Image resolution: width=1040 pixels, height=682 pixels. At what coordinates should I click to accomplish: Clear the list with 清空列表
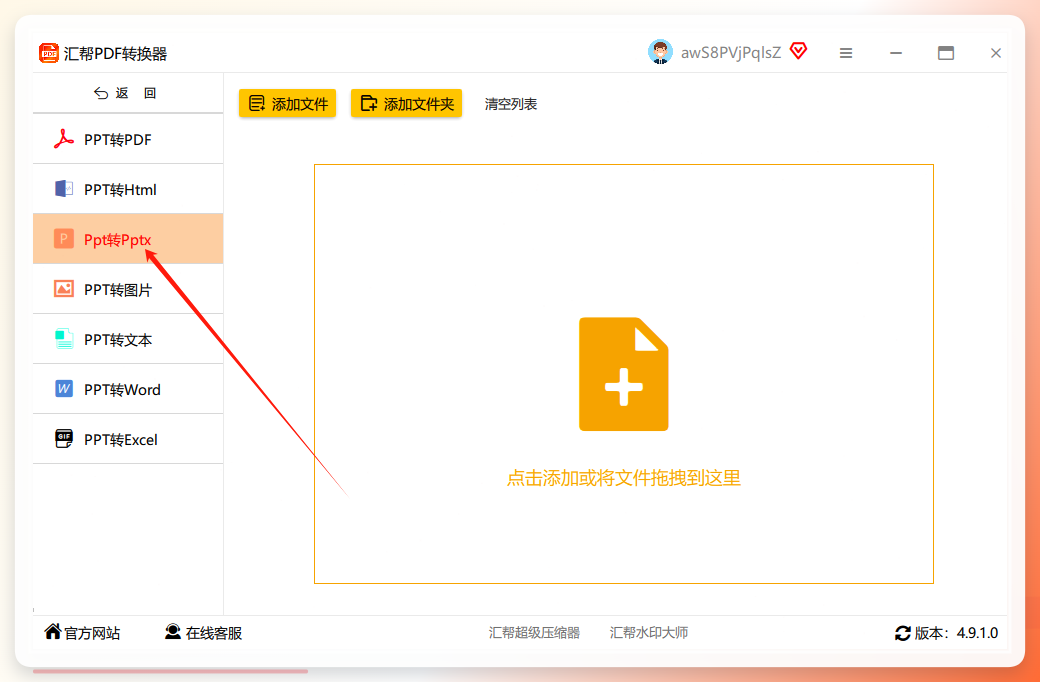511,104
